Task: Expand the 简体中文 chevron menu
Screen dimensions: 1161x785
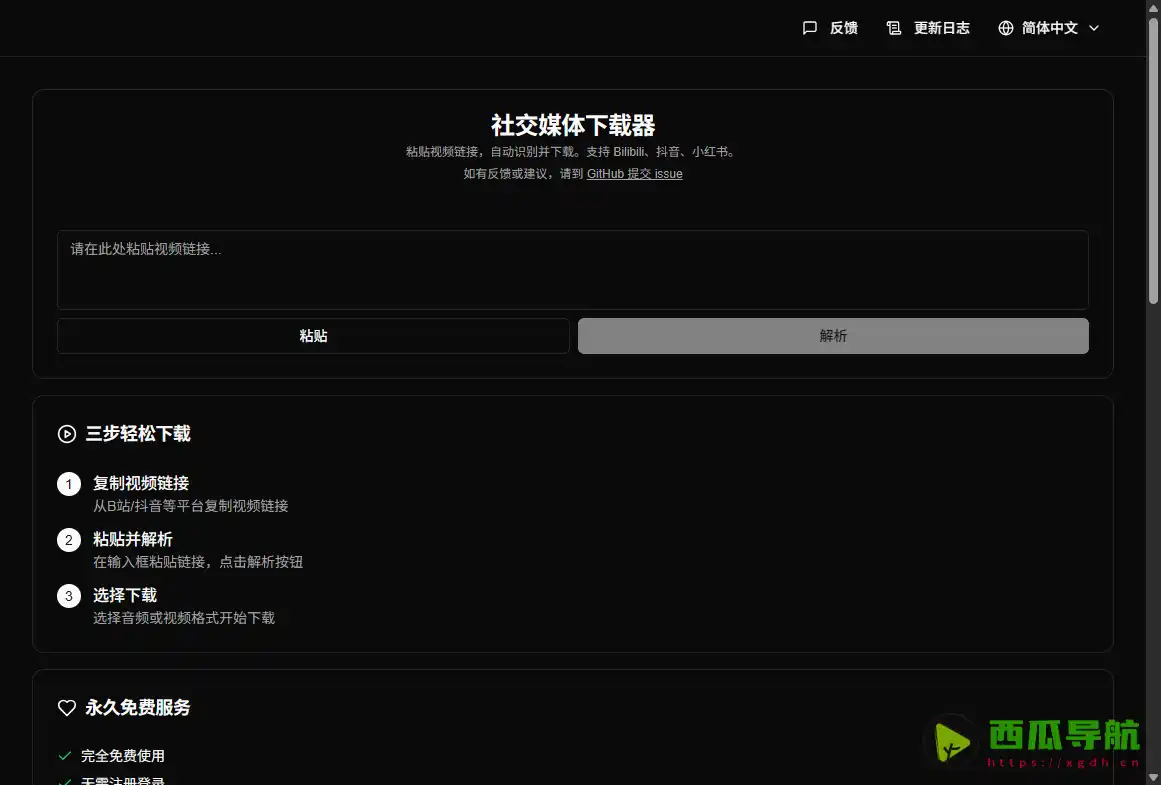Action: (1094, 28)
